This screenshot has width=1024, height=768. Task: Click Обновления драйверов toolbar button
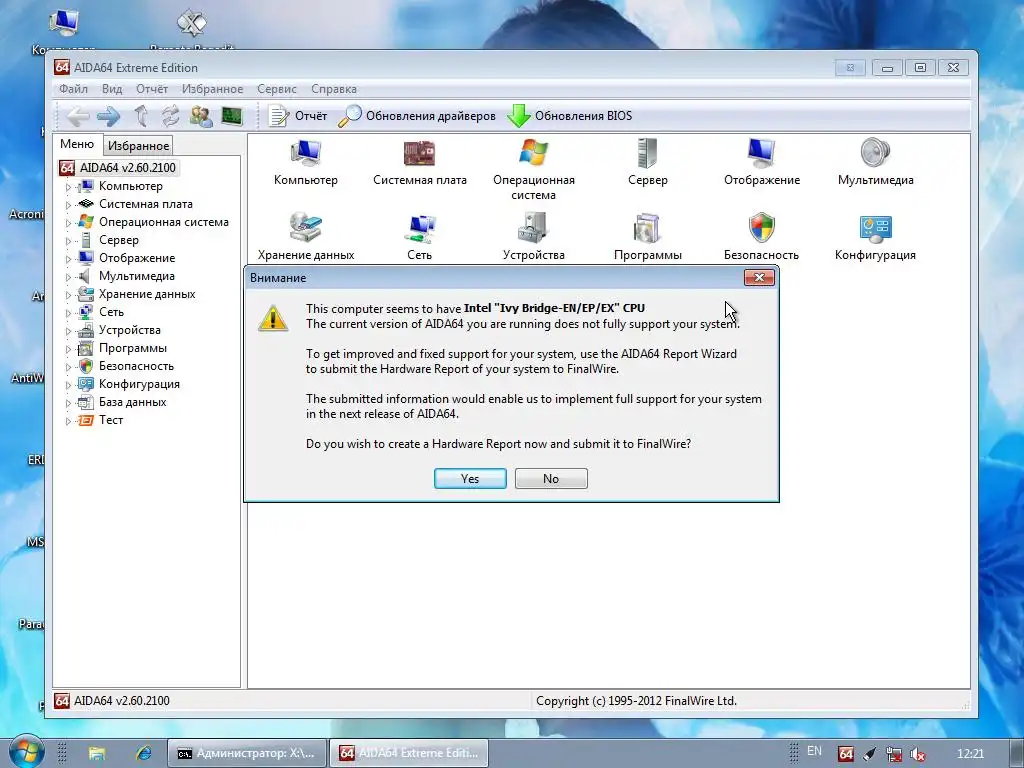click(x=417, y=116)
